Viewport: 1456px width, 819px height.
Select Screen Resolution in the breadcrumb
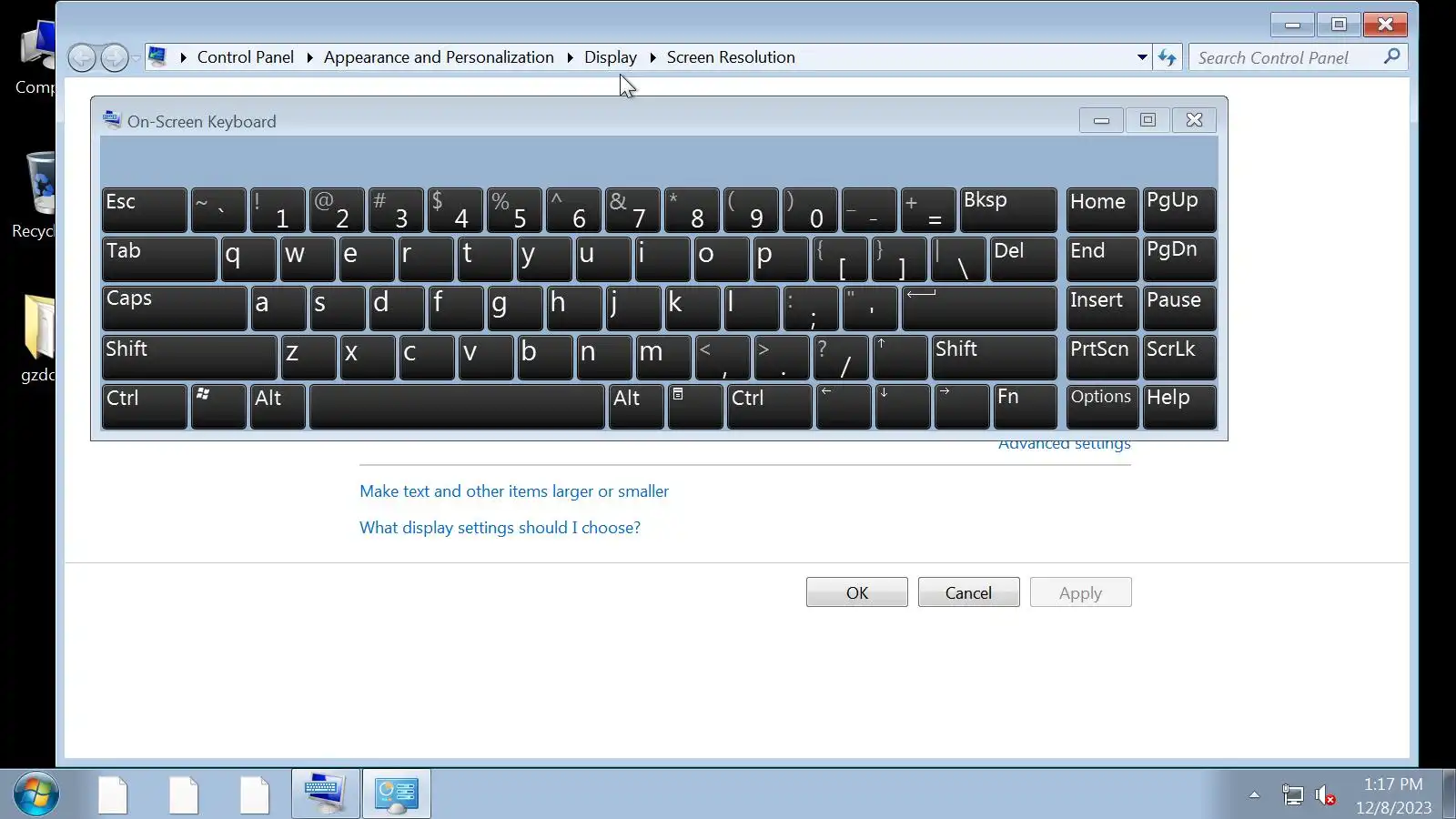pyautogui.click(x=731, y=57)
